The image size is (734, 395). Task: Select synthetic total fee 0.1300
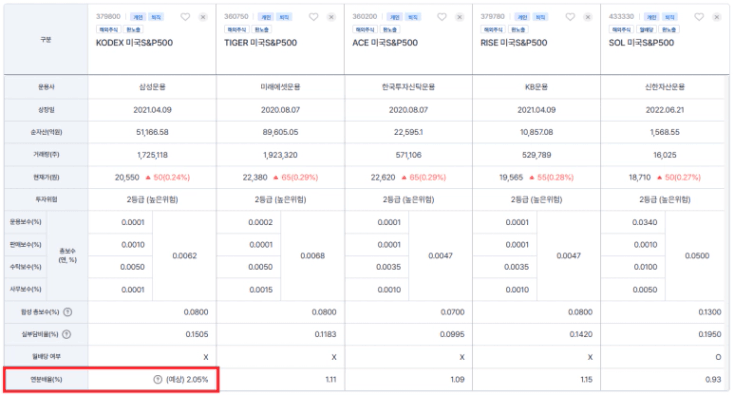[x=710, y=312]
